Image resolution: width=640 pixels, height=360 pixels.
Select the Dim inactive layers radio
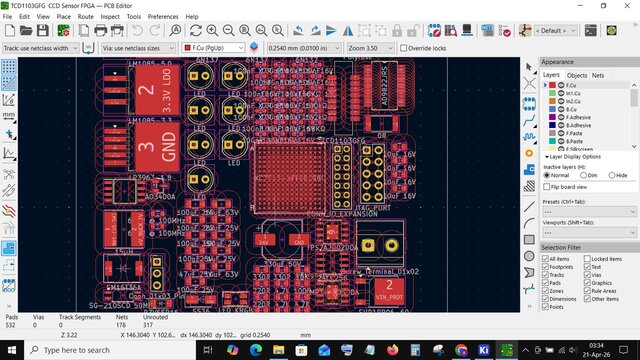coord(583,175)
